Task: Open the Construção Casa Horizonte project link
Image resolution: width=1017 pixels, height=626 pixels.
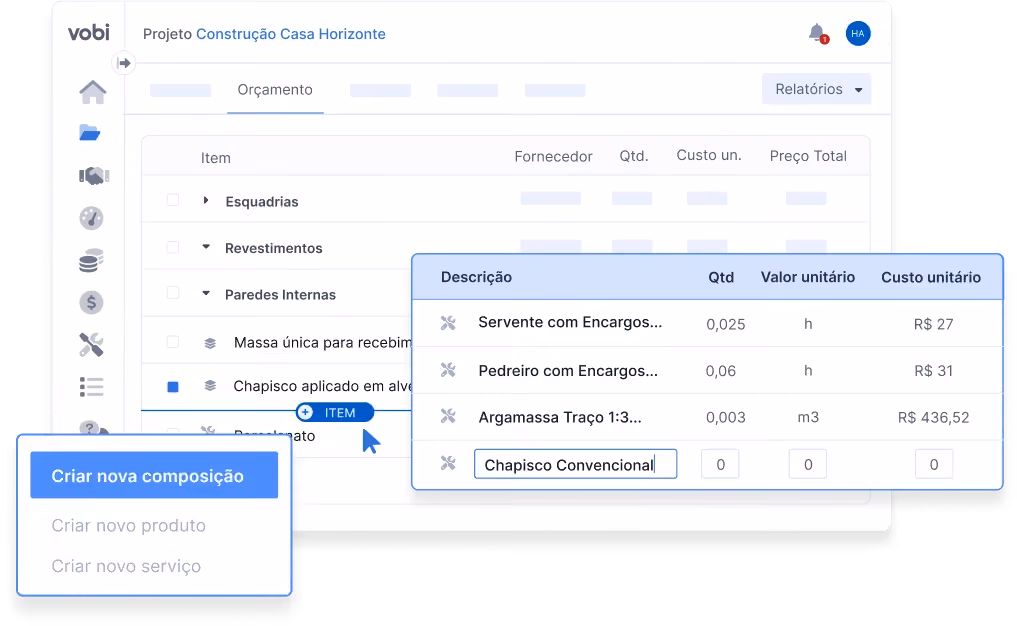Action: coord(291,34)
